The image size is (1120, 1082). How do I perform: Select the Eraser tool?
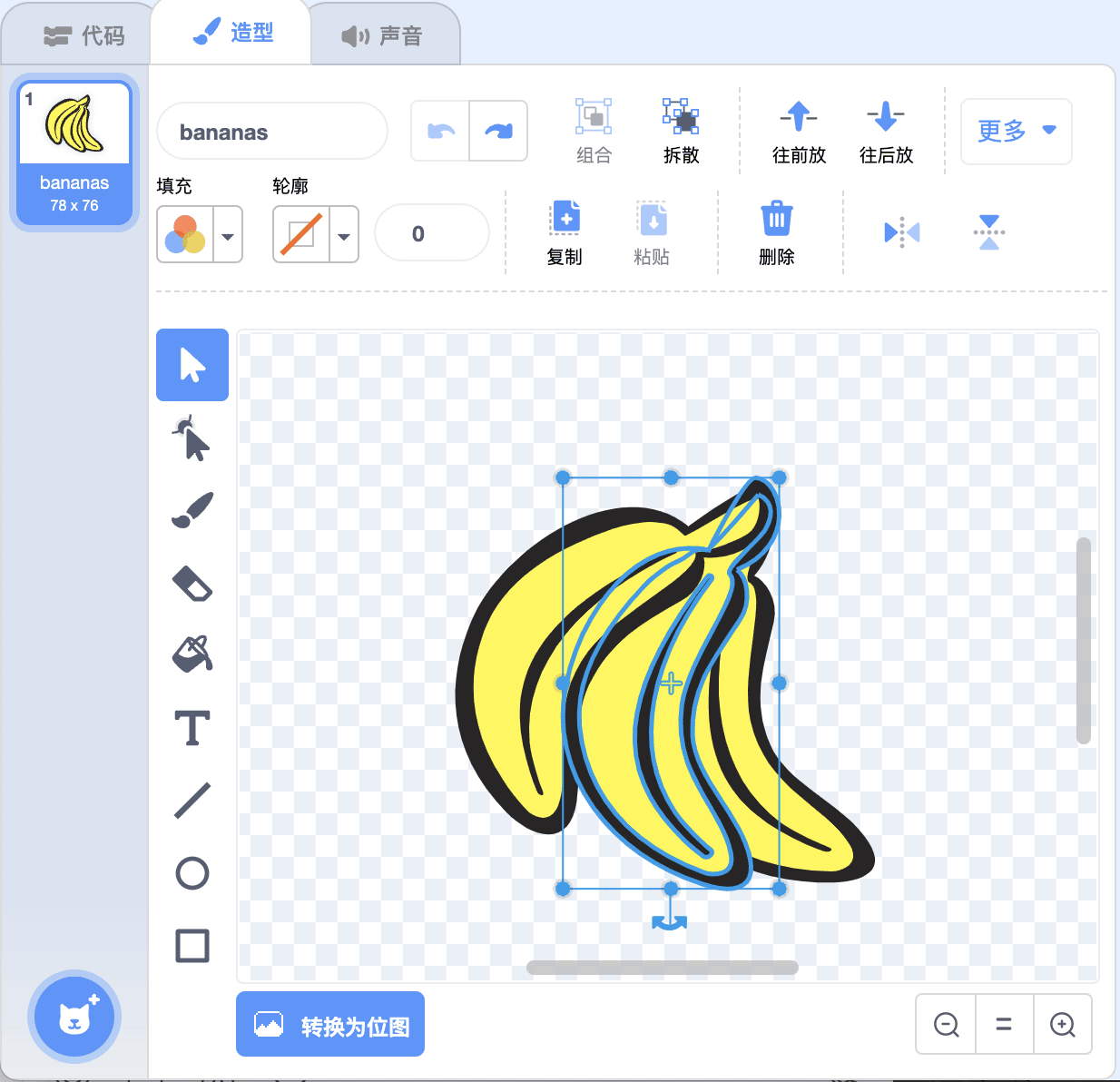point(192,584)
